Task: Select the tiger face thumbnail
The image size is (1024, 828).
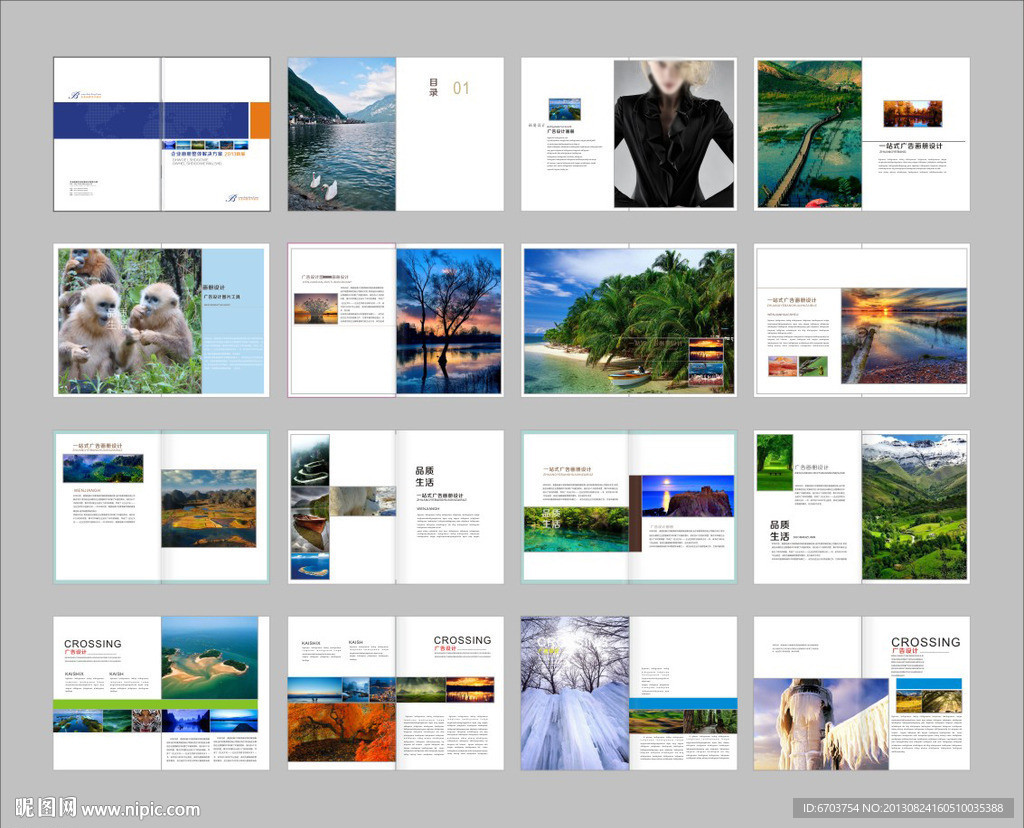Action: click(x=147, y=721)
